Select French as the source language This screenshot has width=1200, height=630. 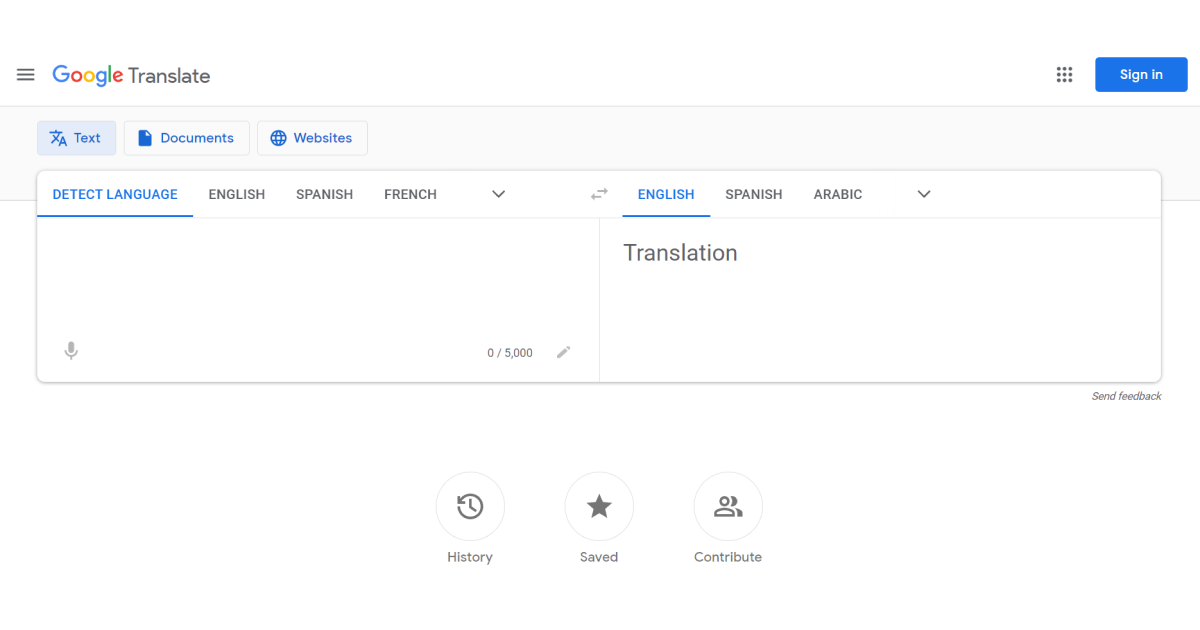[x=410, y=194]
